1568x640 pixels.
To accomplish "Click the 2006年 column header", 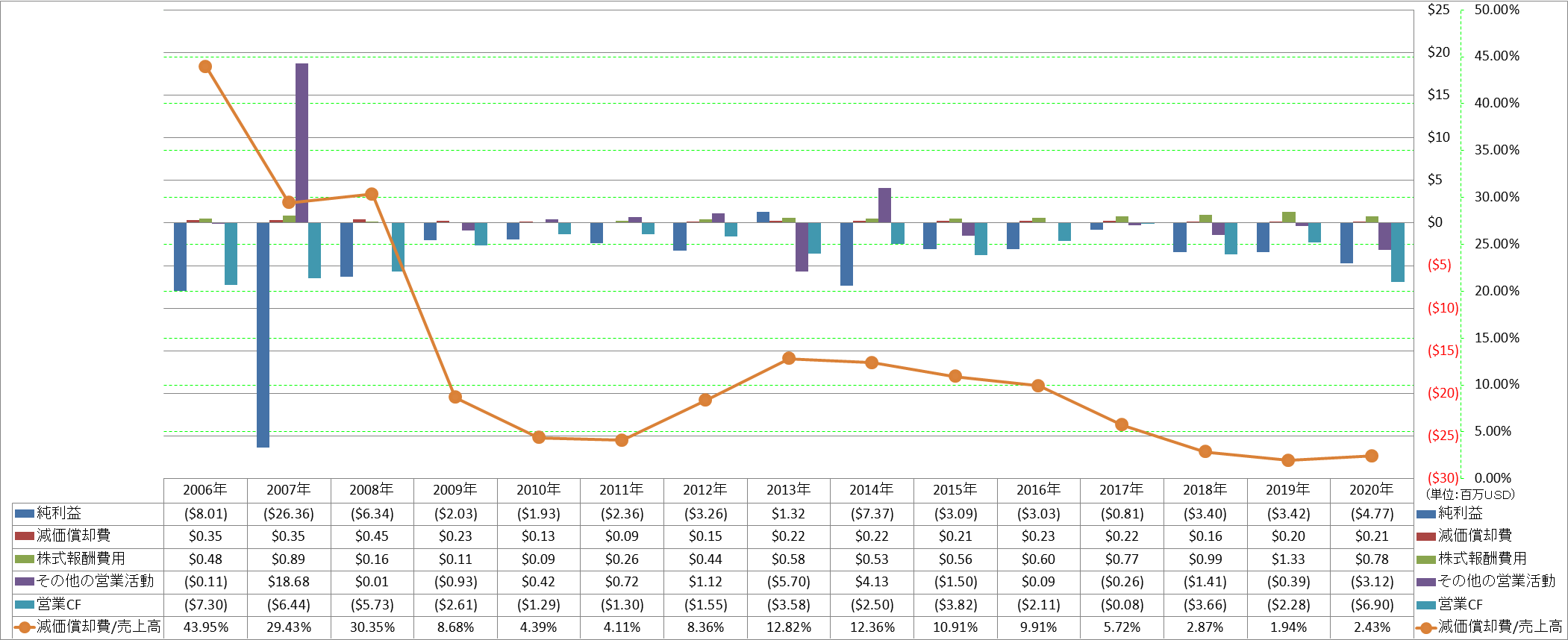I will click(205, 490).
